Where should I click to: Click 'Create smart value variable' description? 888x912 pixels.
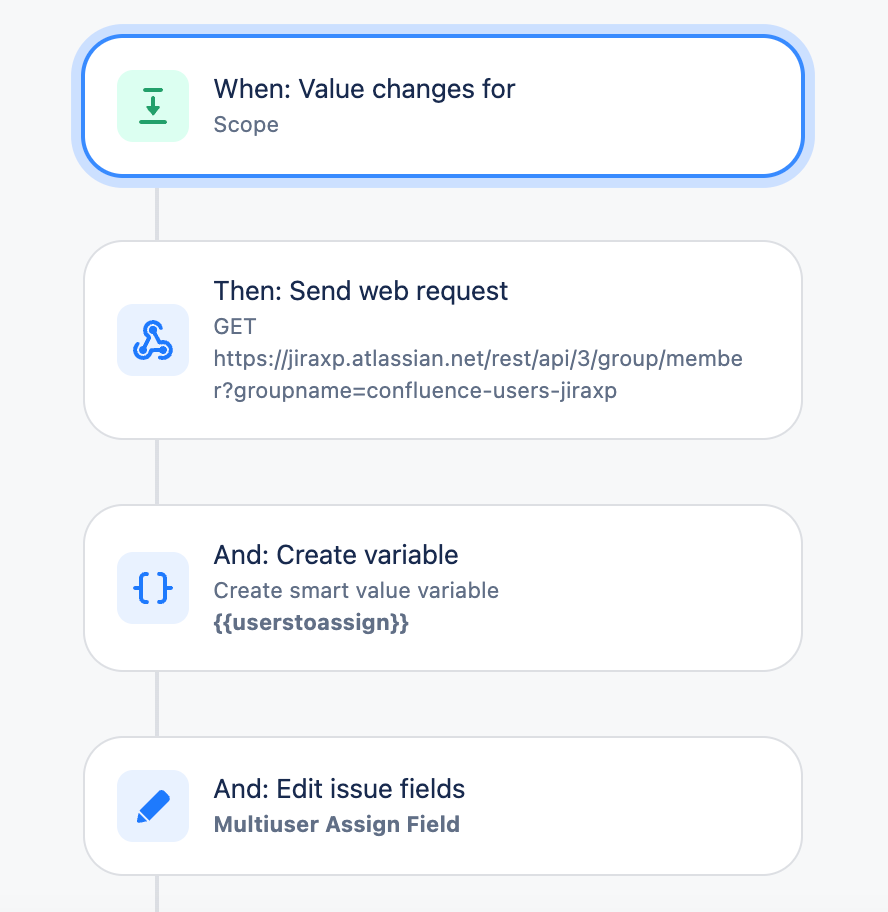(x=356, y=591)
